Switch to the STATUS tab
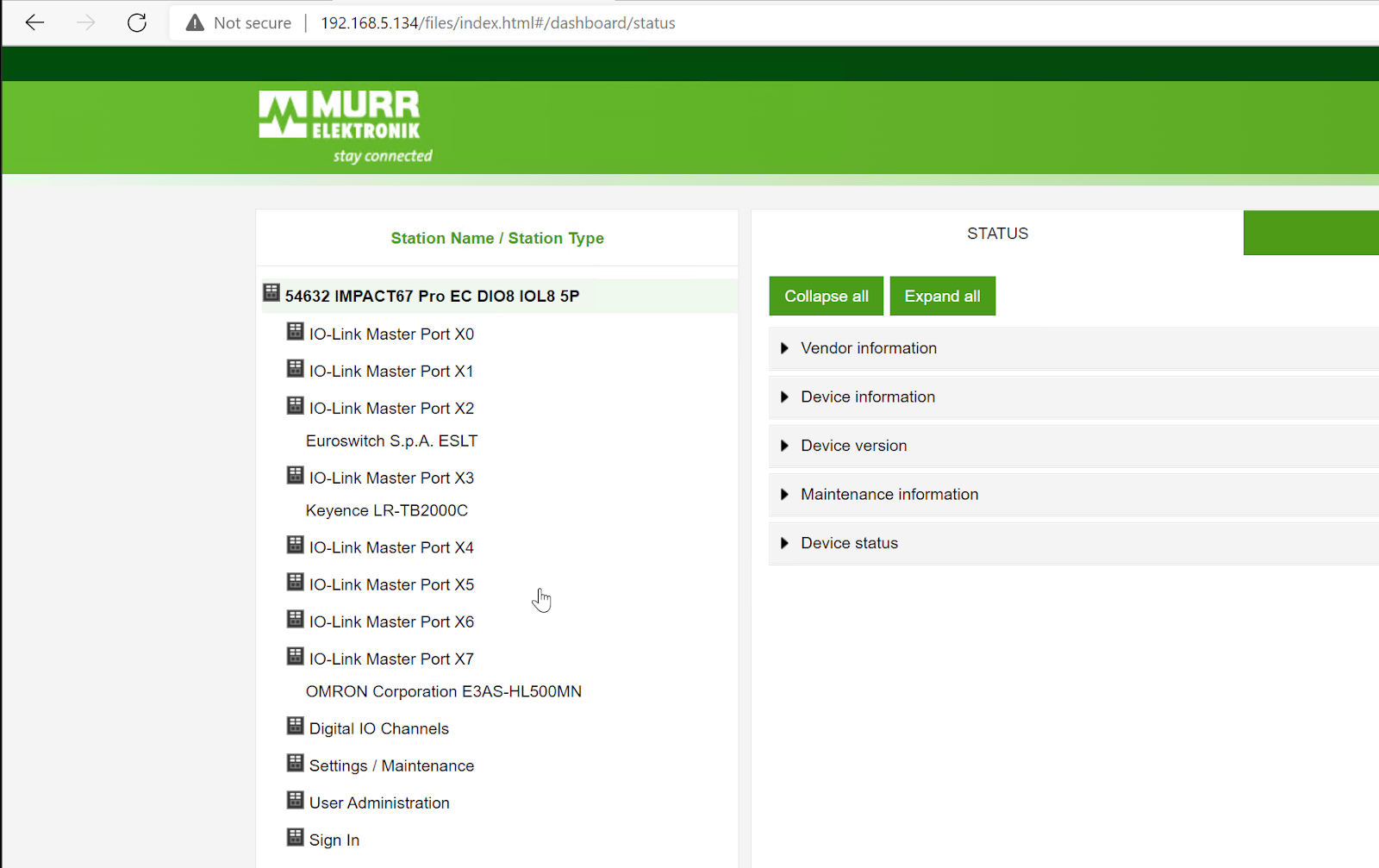 pyautogui.click(x=997, y=234)
